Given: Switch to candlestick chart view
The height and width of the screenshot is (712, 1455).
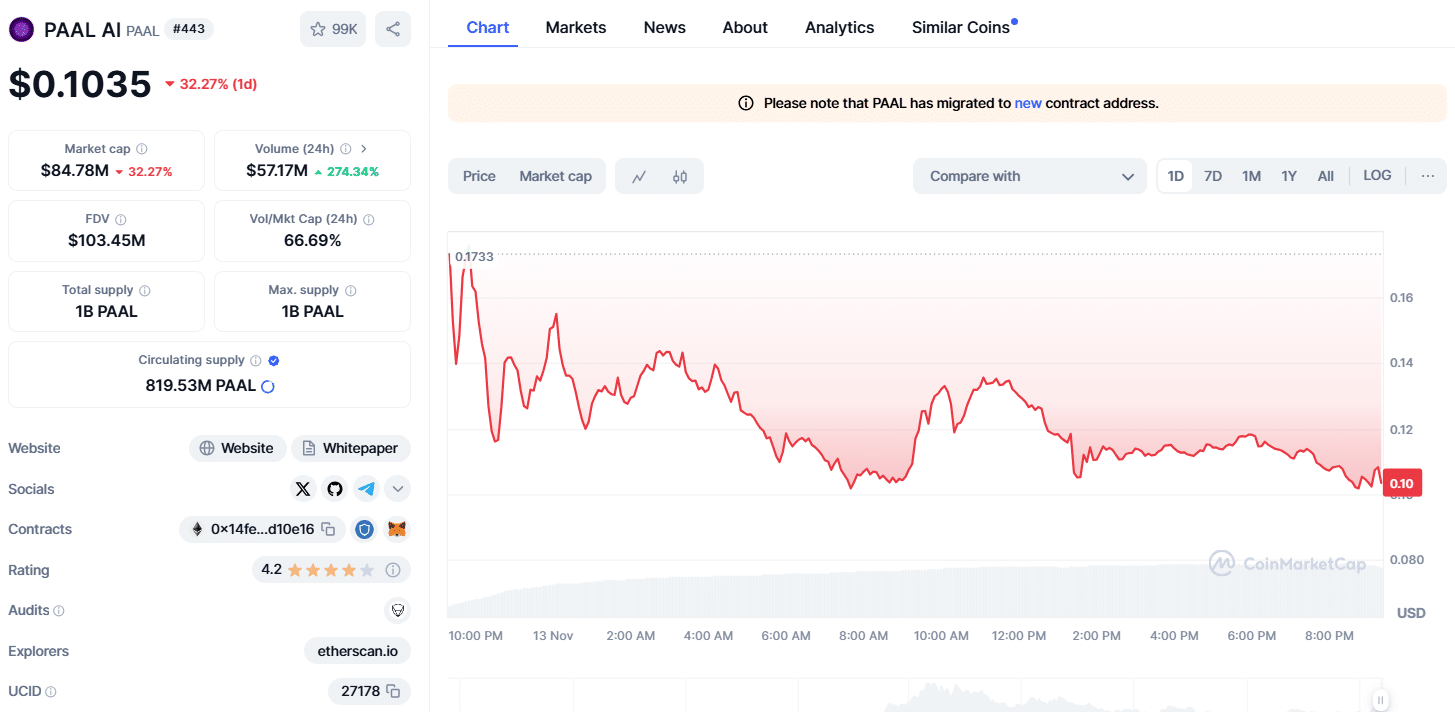Looking at the screenshot, I should coord(680,176).
